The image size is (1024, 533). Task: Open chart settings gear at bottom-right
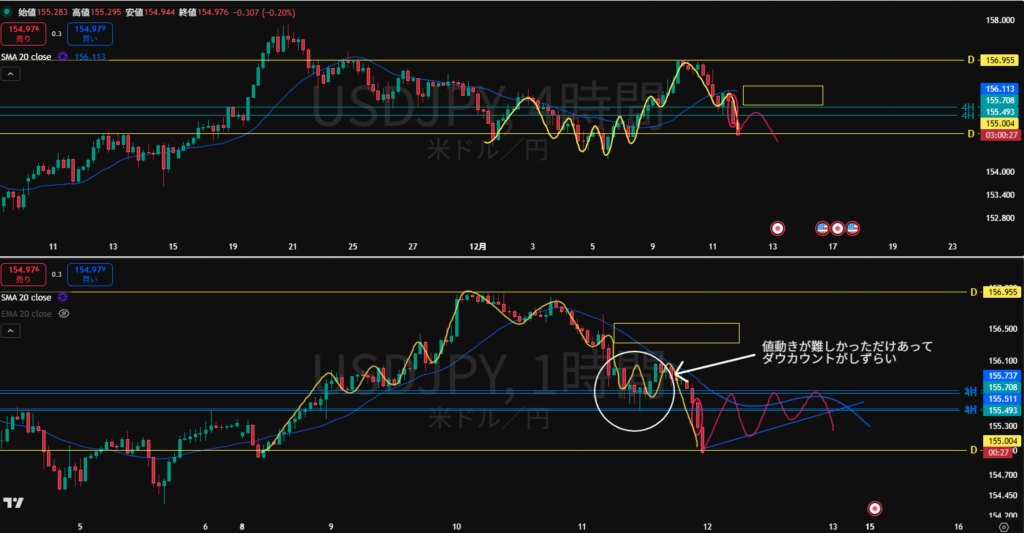pyautogui.click(x=1003, y=525)
